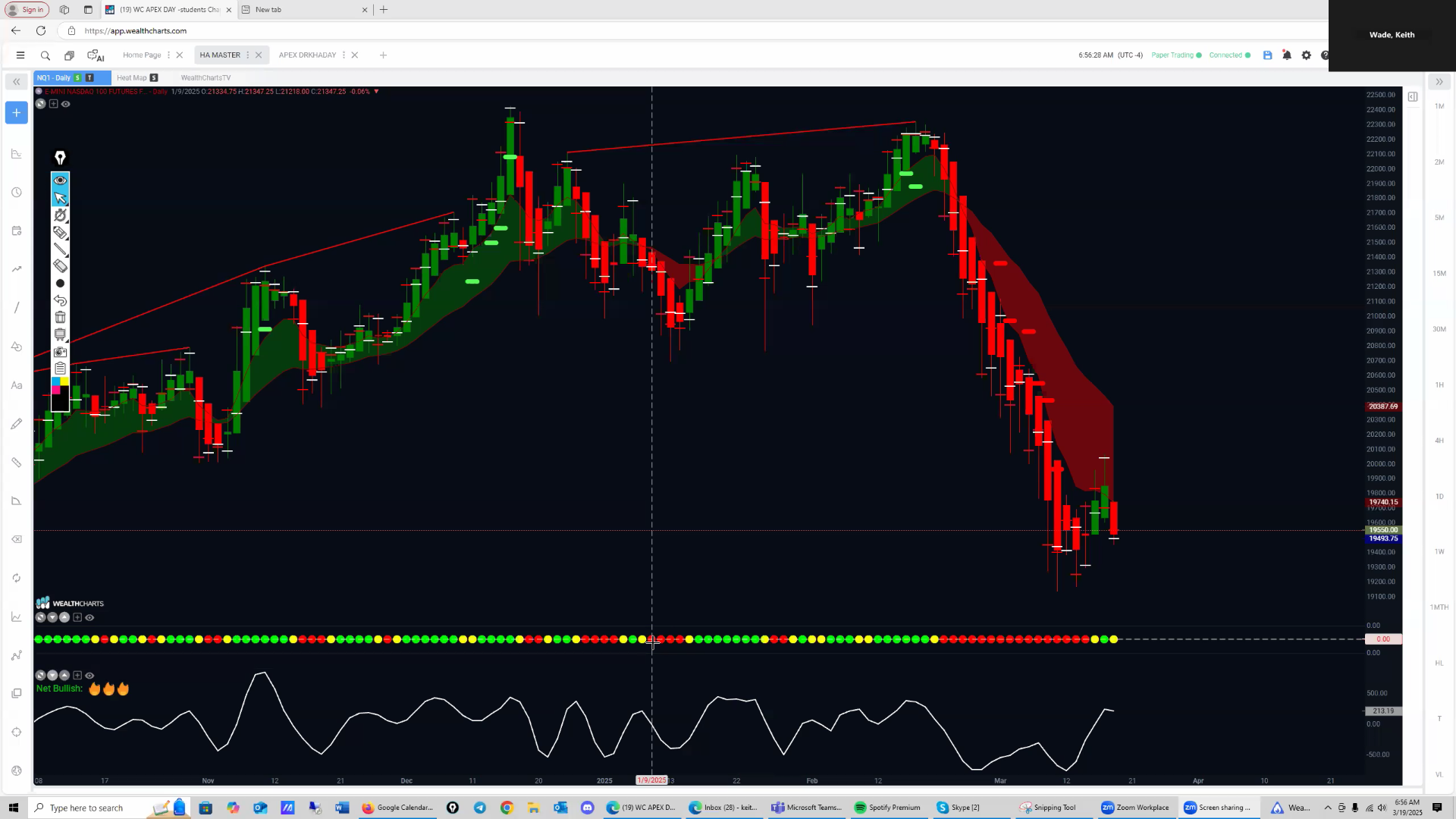Expand the symbol info dropdown arrow
The height and width of the screenshot is (819, 1456).
(x=377, y=92)
